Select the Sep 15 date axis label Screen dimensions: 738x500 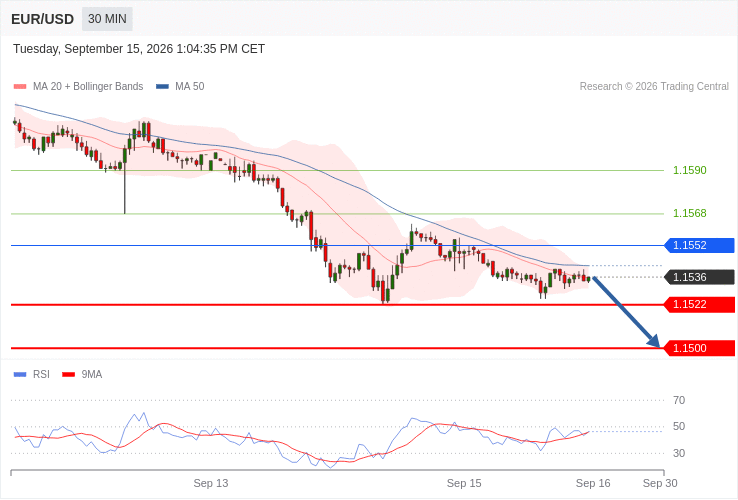pos(464,484)
